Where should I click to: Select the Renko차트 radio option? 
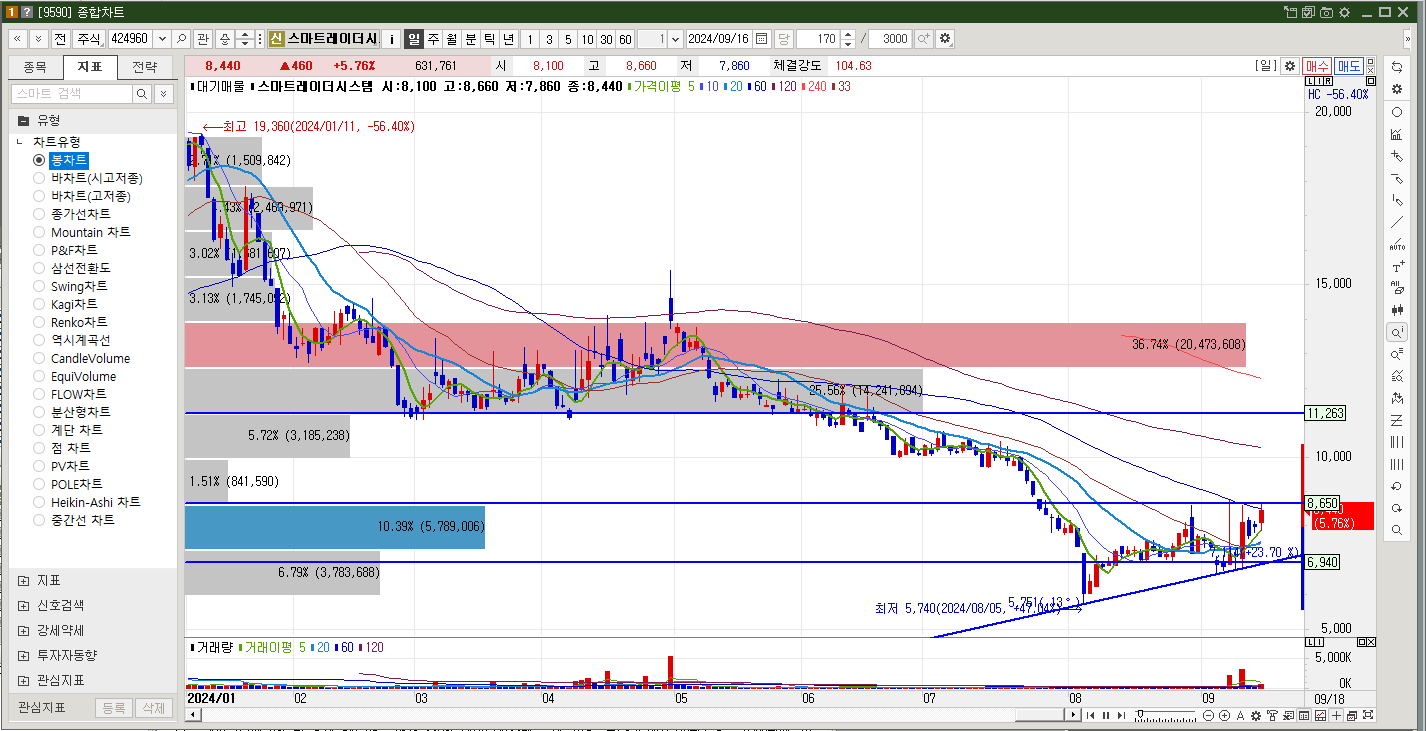[x=39, y=322]
